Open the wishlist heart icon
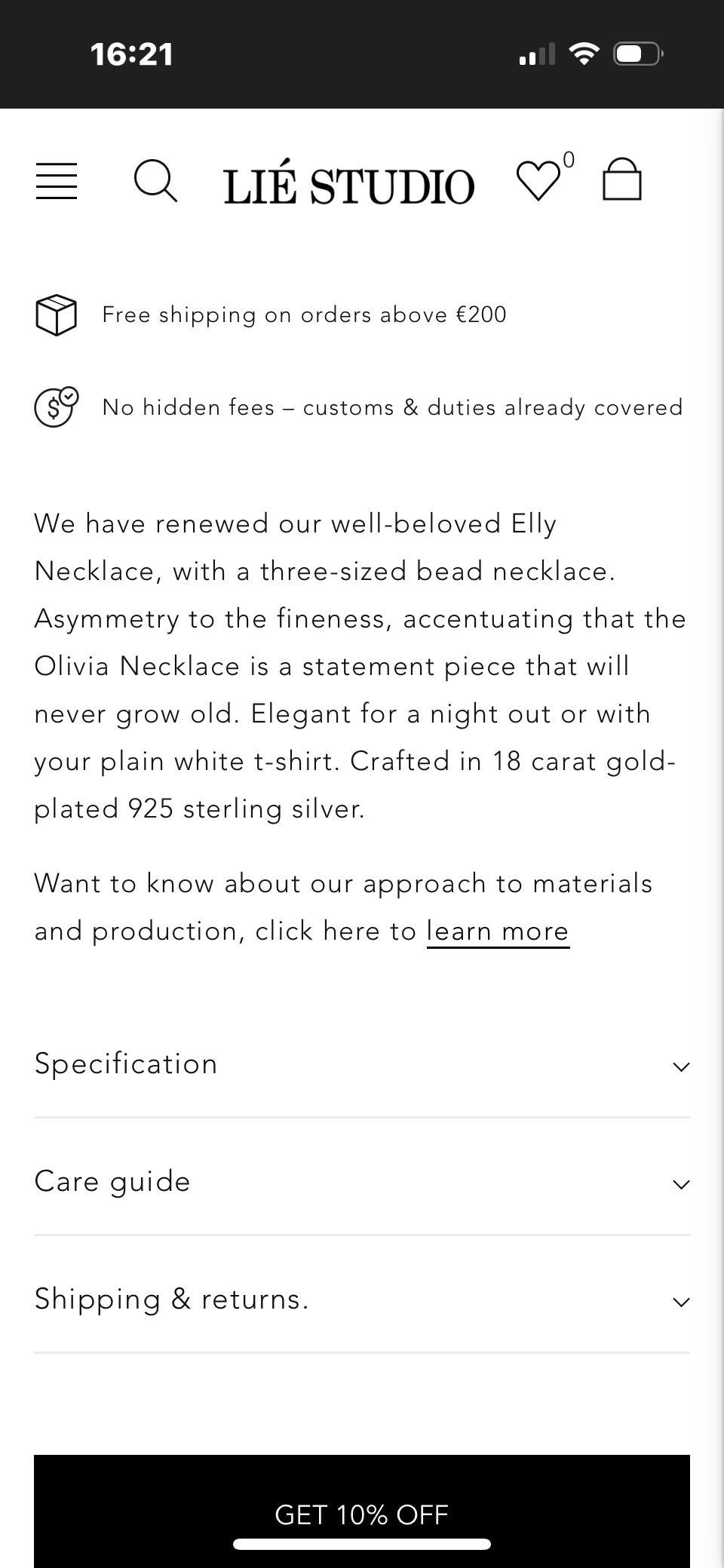Image resolution: width=724 pixels, height=1568 pixels. tap(538, 182)
